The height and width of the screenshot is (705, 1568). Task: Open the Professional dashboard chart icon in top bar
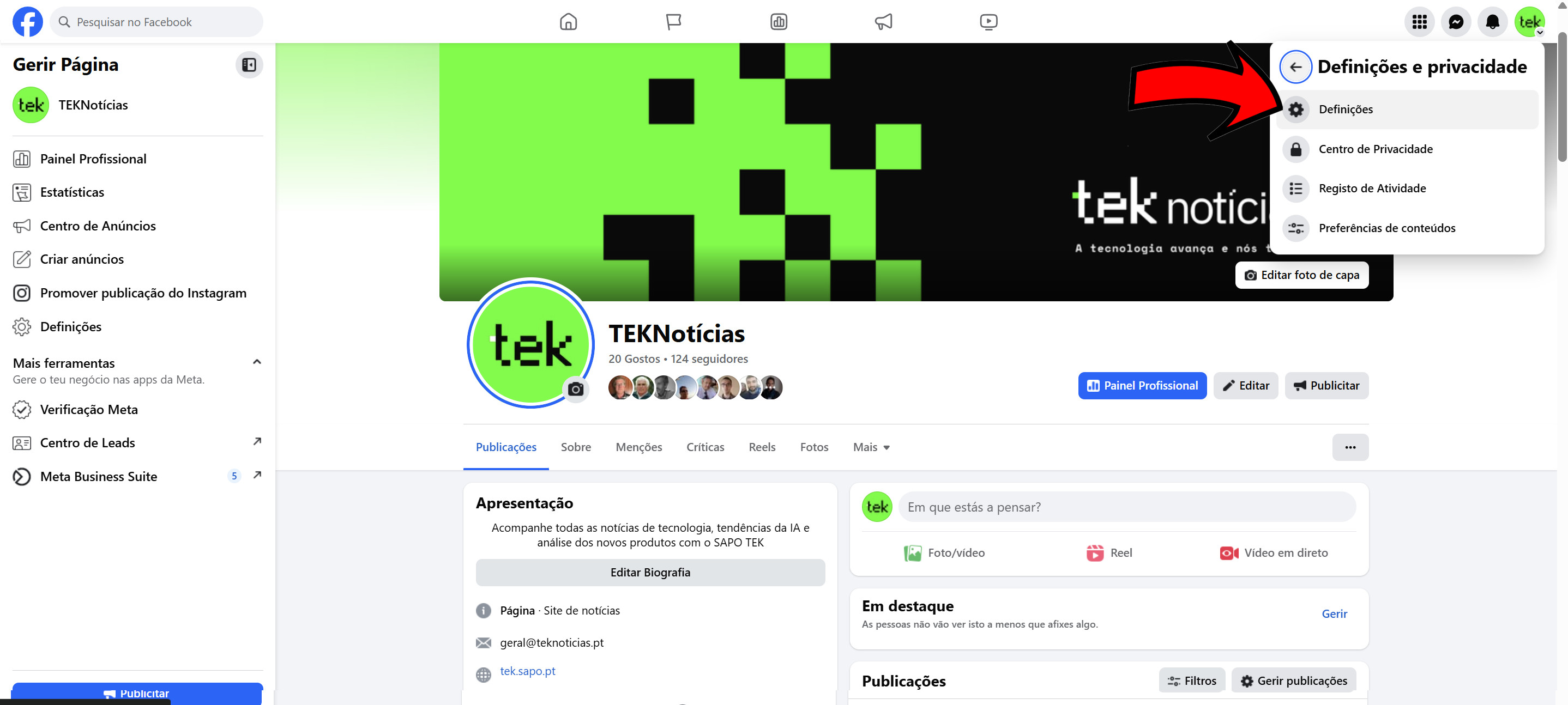coord(779,22)
